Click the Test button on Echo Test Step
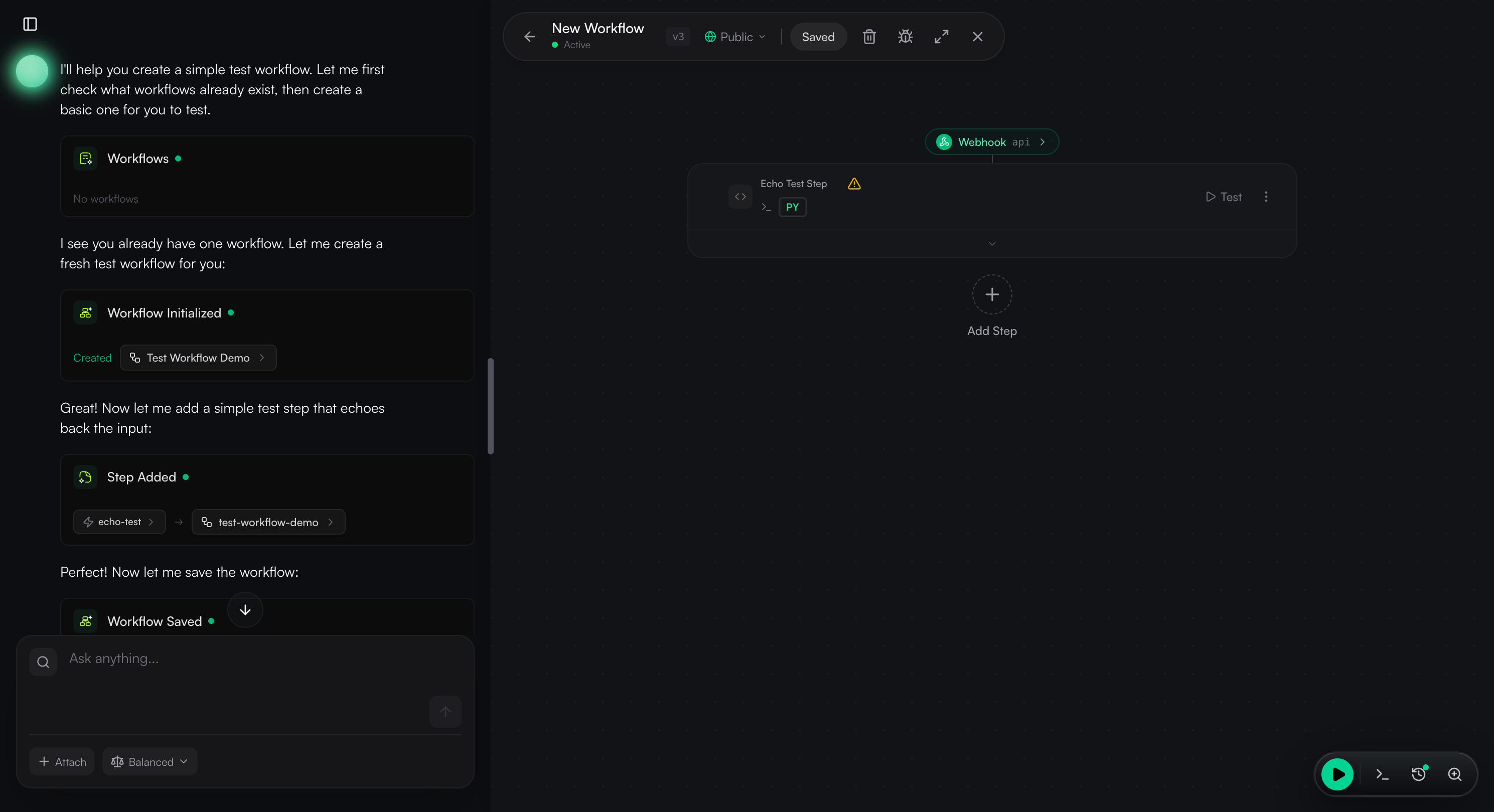The width and height of the screenshot is (1494, 812). (x=1224, y=197)
